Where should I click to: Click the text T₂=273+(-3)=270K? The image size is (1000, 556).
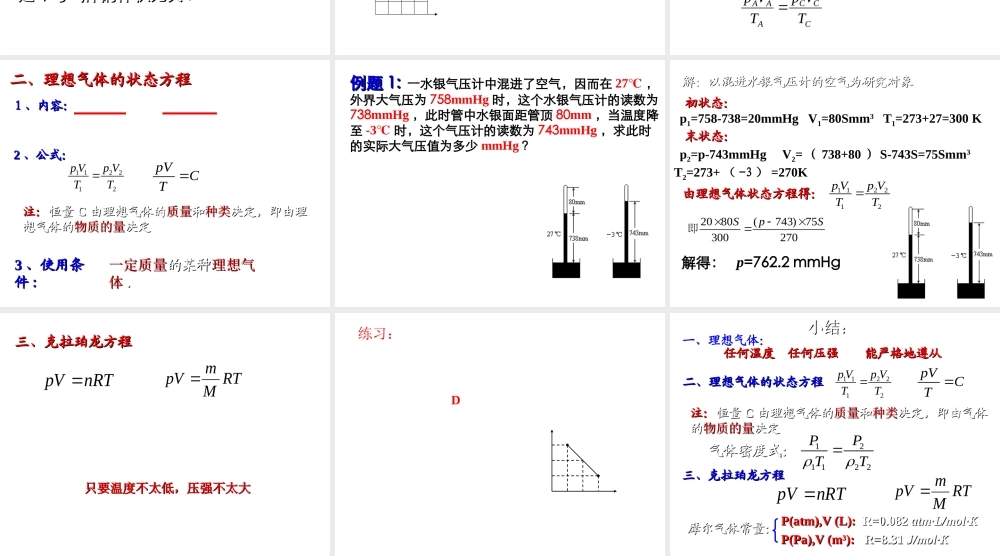click(741, 172)
